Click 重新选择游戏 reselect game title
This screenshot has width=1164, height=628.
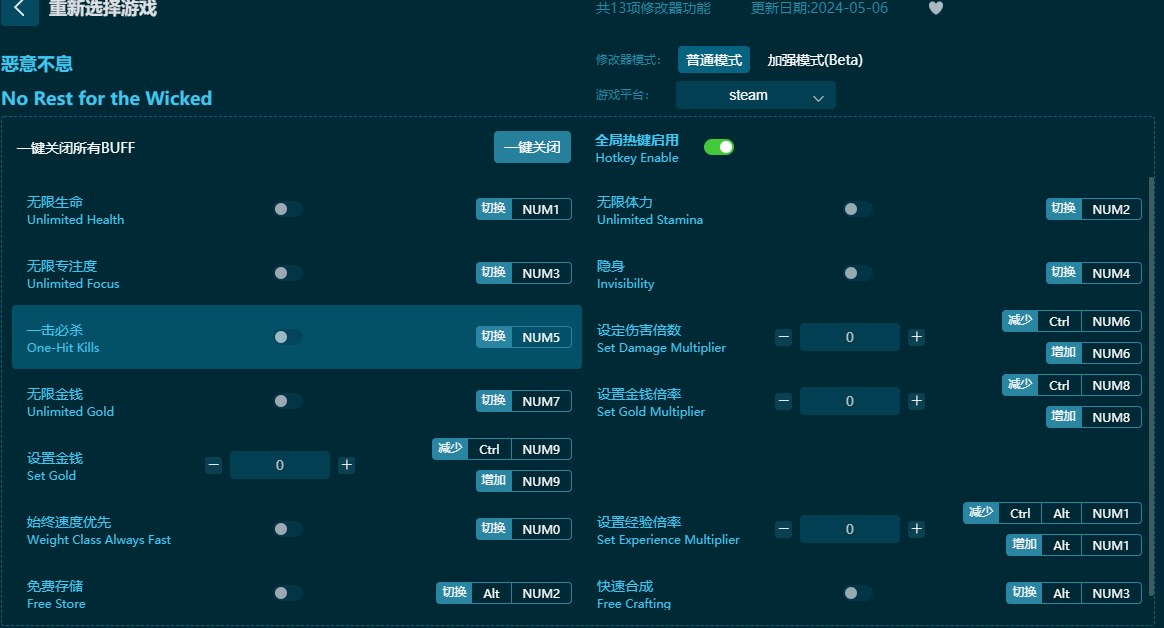[x=103, y=9]
